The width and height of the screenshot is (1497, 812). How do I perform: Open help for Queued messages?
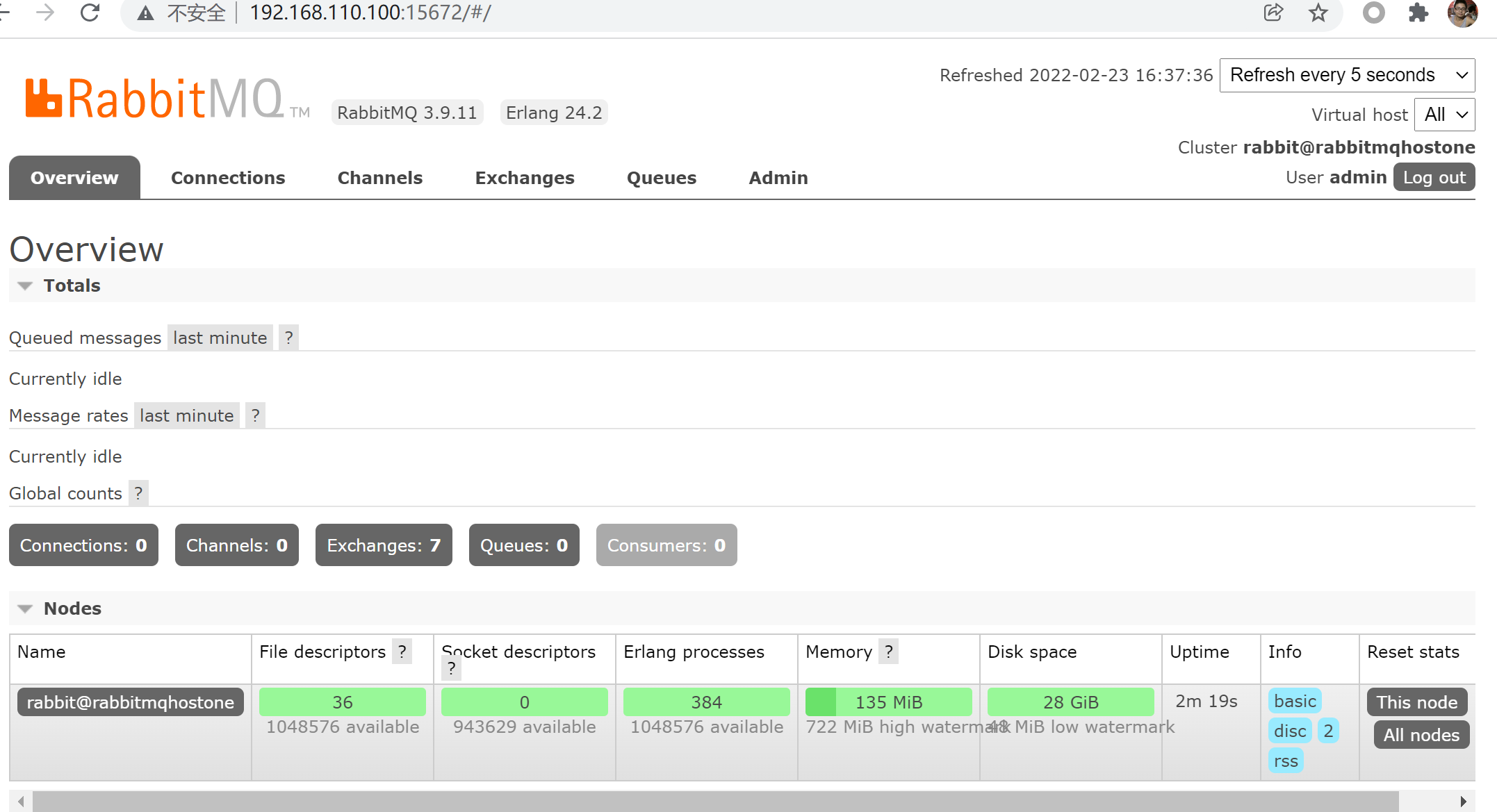point(288,338)
